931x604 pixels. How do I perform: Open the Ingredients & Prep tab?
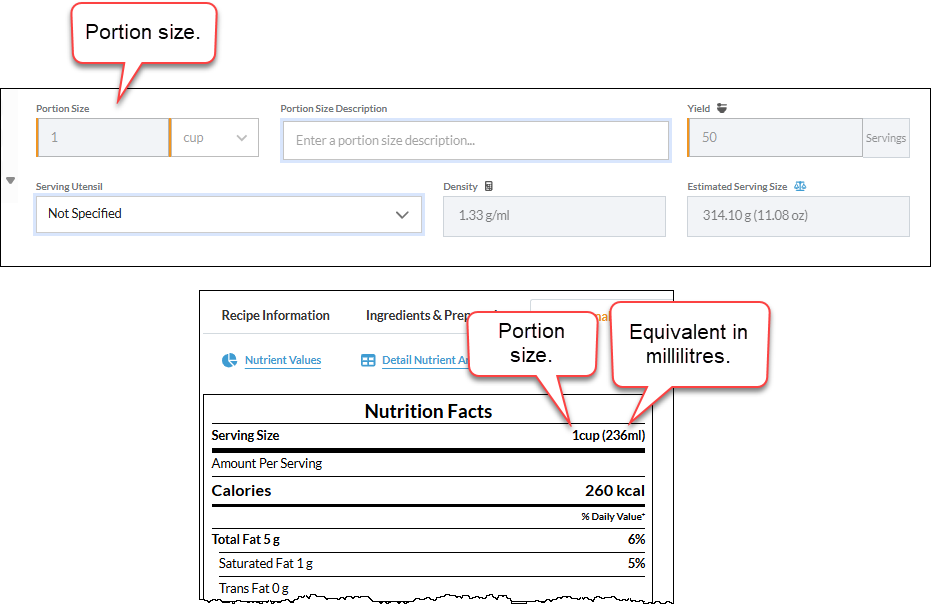(419, 315)
